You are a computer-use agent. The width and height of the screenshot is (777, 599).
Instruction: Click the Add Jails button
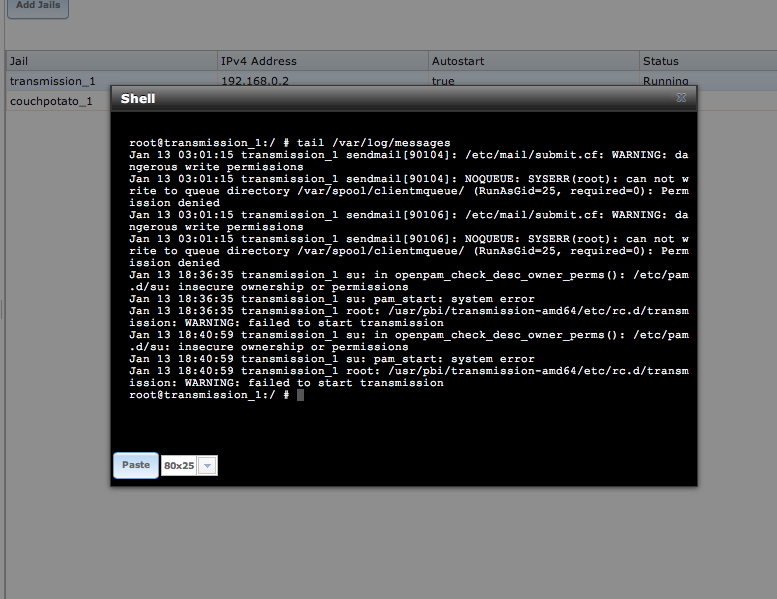(x=38, y=6)
